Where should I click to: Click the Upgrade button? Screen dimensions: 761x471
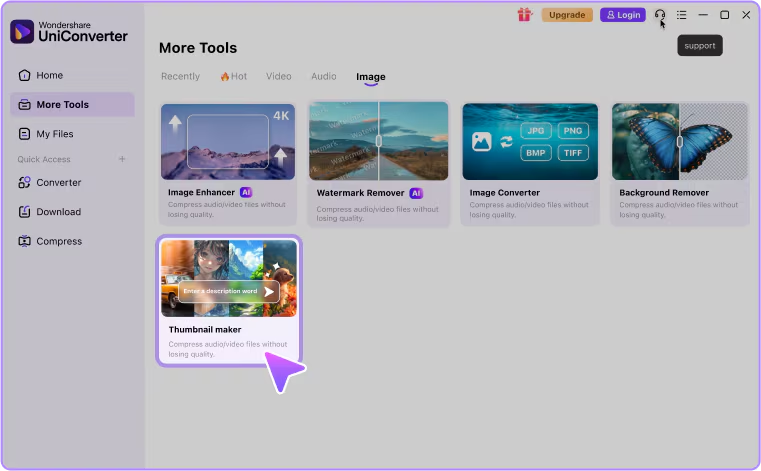tap(567, 15)
